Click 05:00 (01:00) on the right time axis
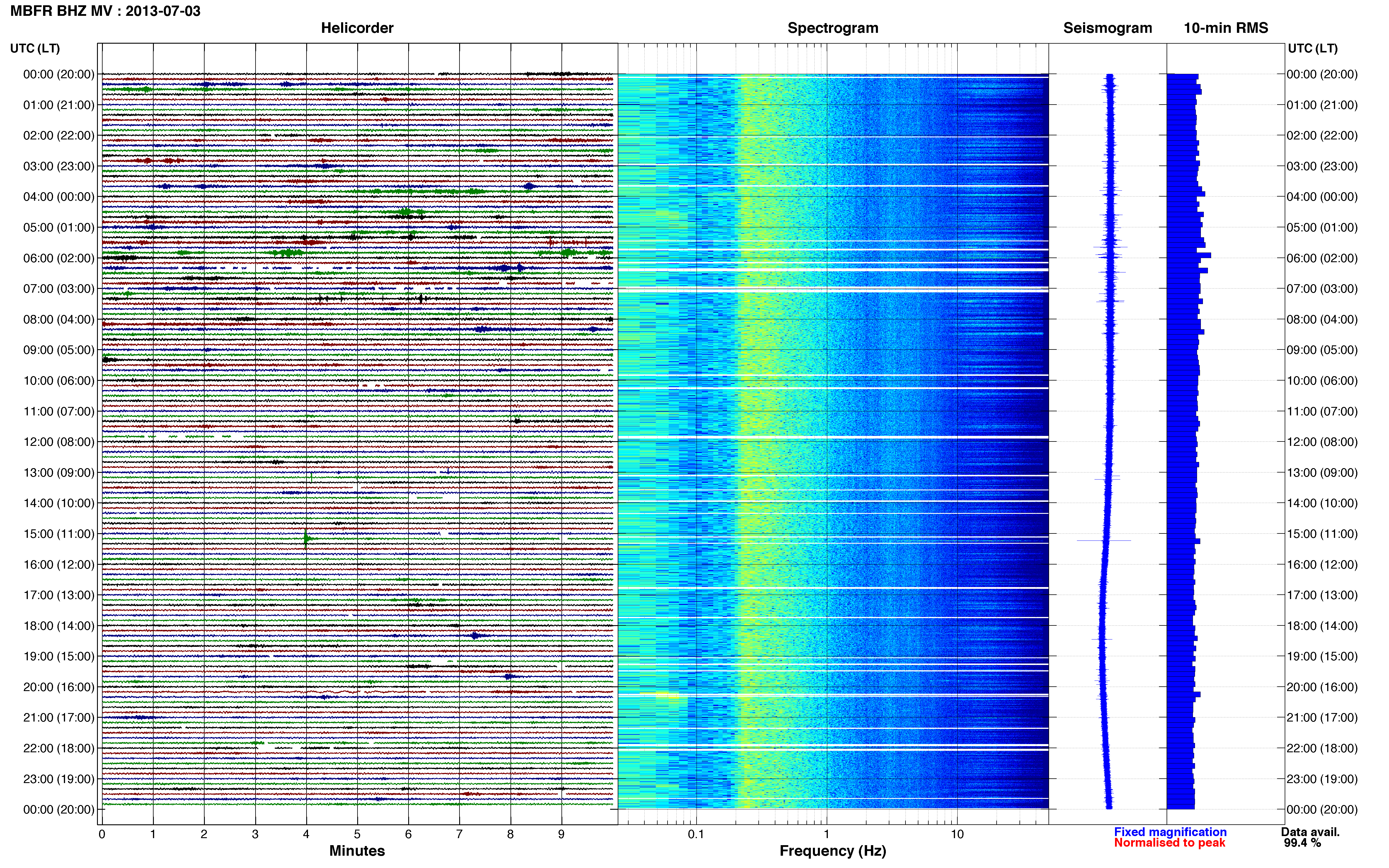The image size is (1389, 868). [1322, 227]
